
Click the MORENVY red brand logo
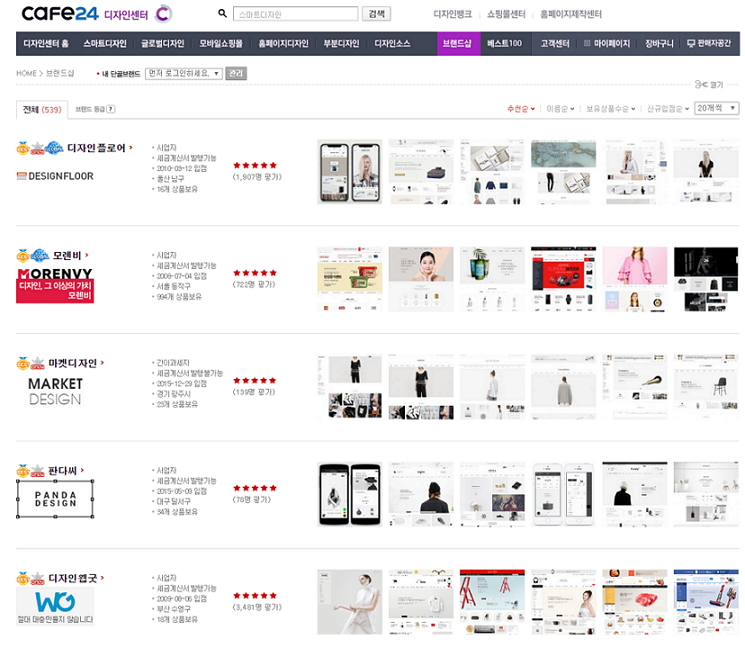coord(55,285)
